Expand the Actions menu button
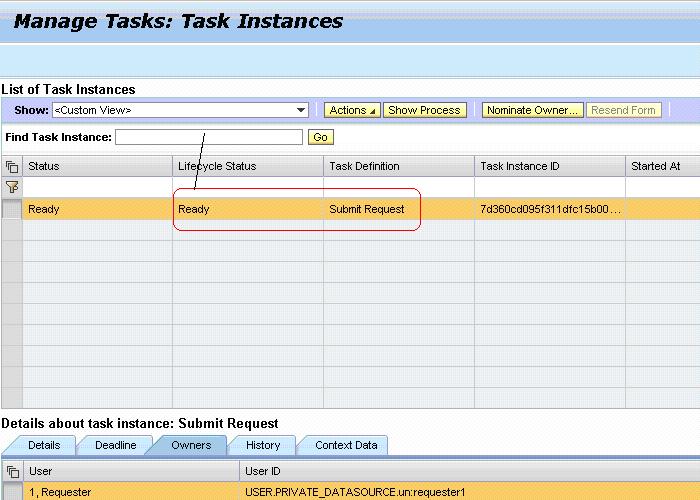Viewport: 700px width, 500px height. click(352, 110)
